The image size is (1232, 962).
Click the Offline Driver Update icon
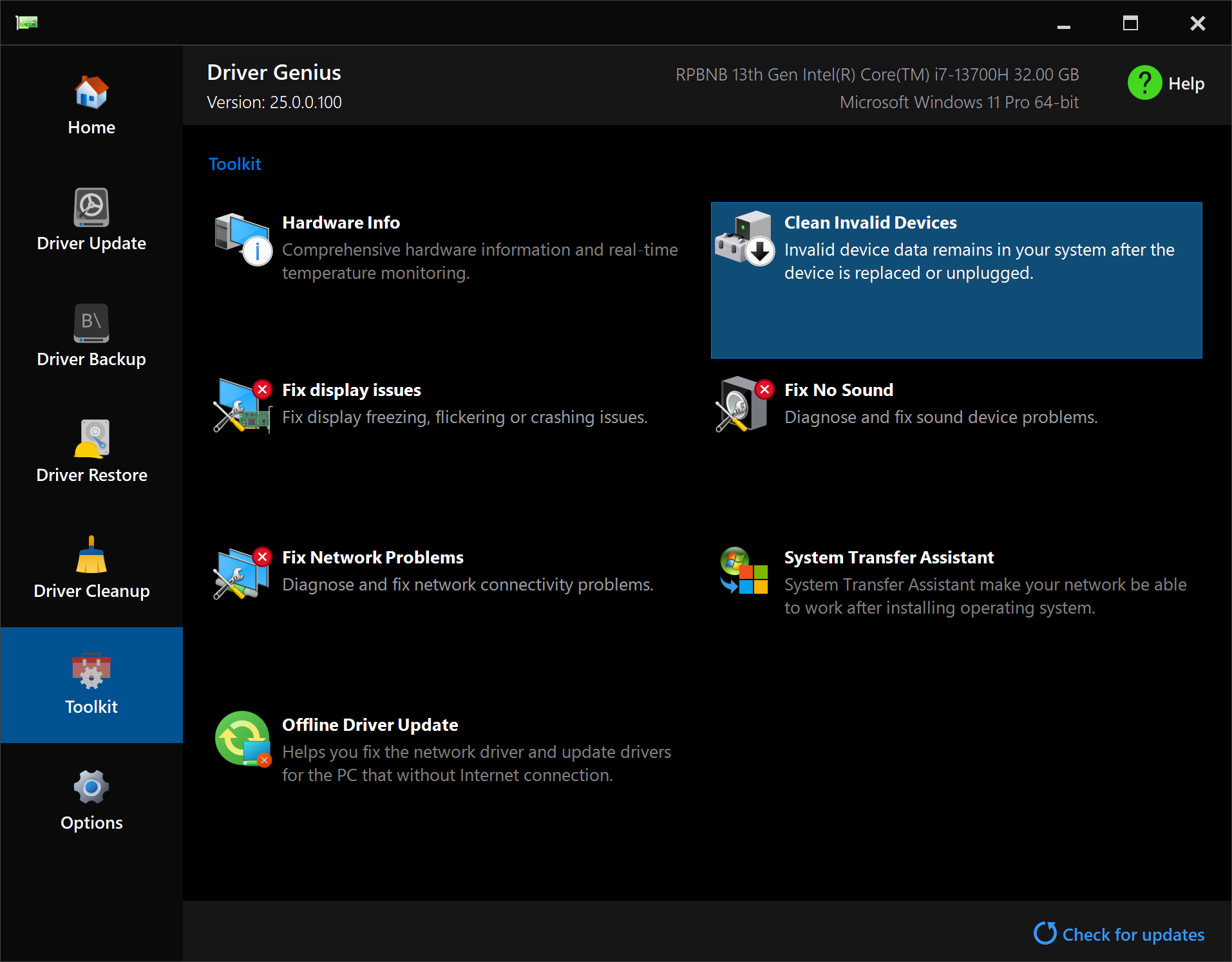(x=242, y=739)
